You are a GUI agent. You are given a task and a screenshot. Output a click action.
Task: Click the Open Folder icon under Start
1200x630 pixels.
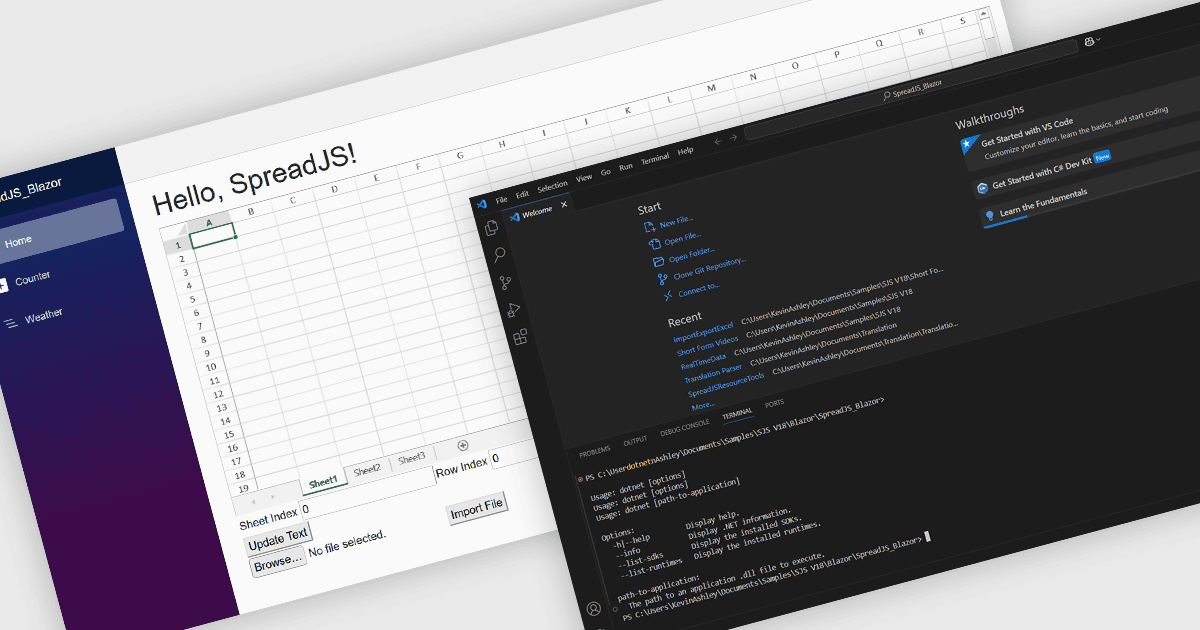point(658,261)
